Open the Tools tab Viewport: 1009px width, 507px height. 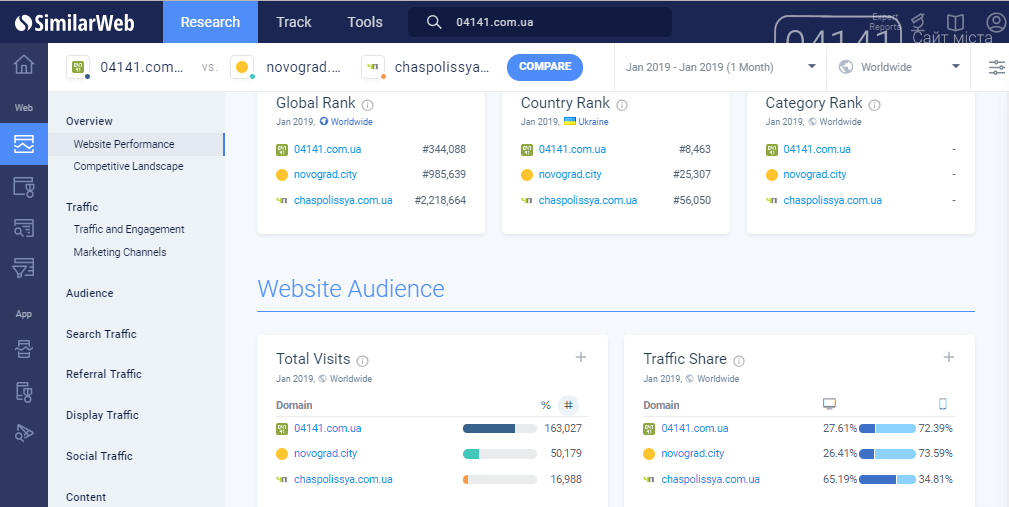pyautogui.click(x=365, y=22)
